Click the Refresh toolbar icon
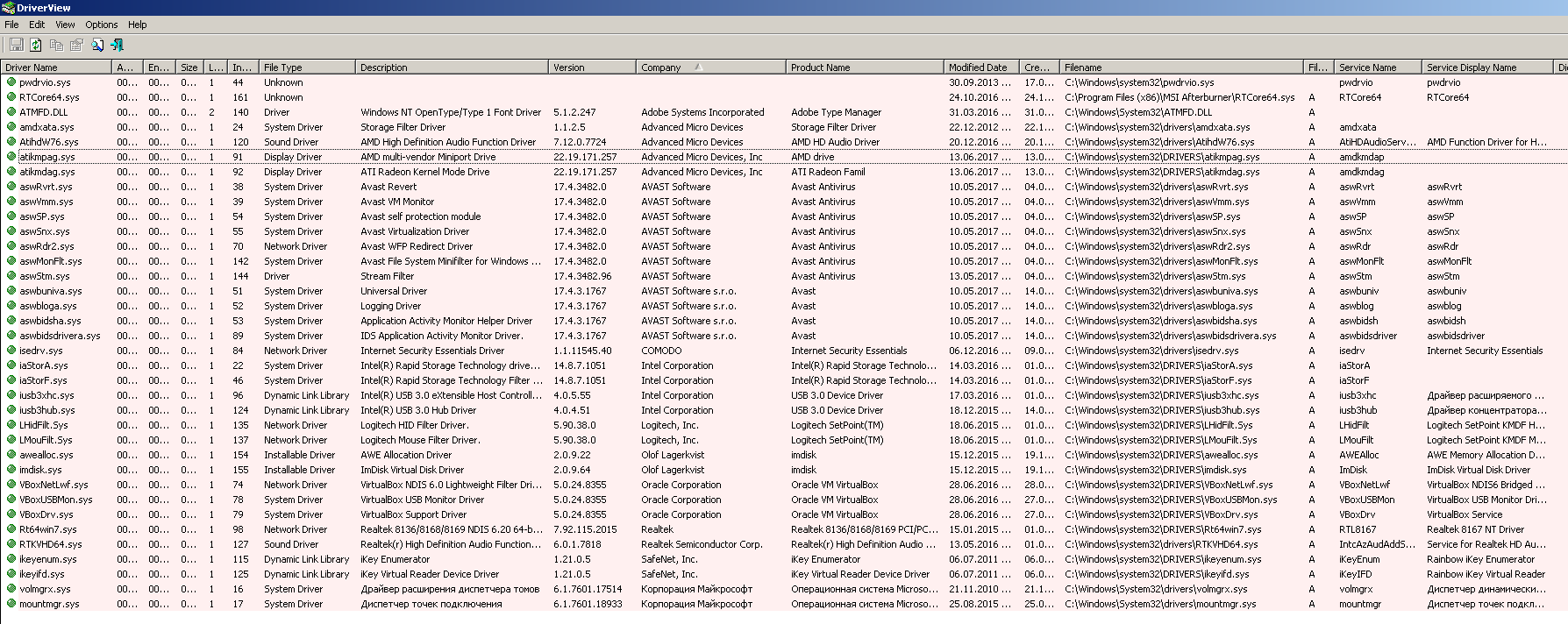This screenshot has height=624, width=1568. (x=36, y=45)
